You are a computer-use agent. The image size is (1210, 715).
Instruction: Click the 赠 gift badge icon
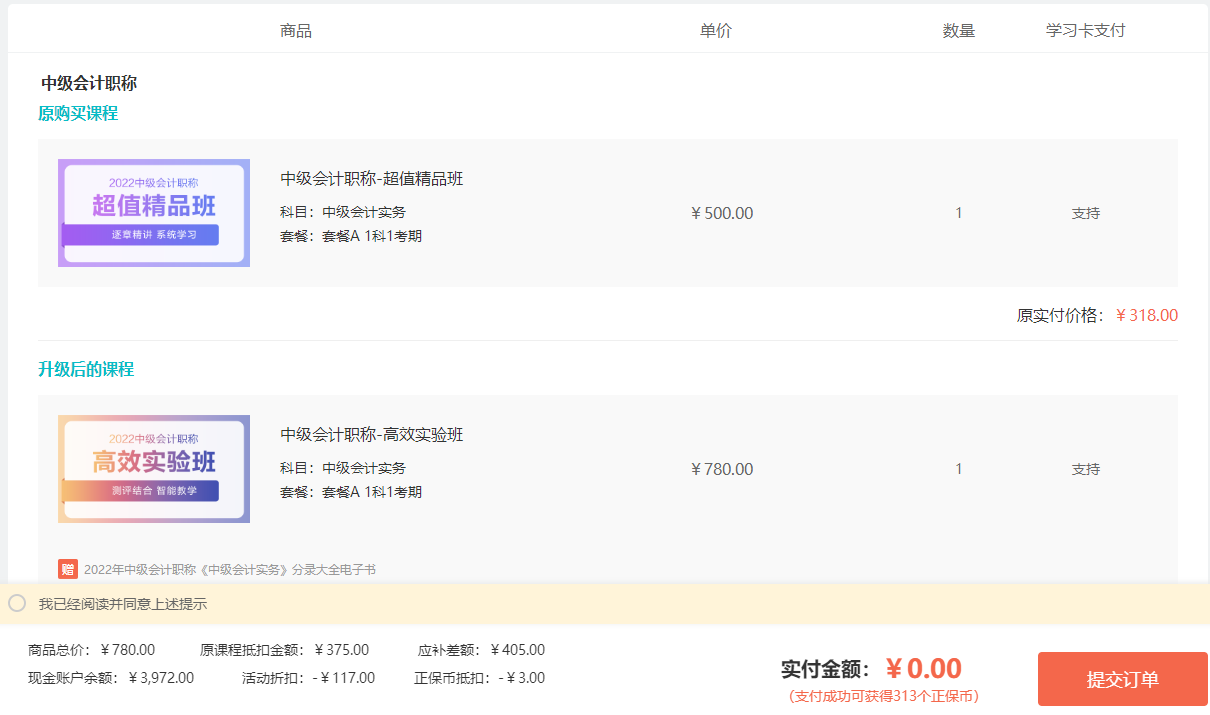(68, 569)
